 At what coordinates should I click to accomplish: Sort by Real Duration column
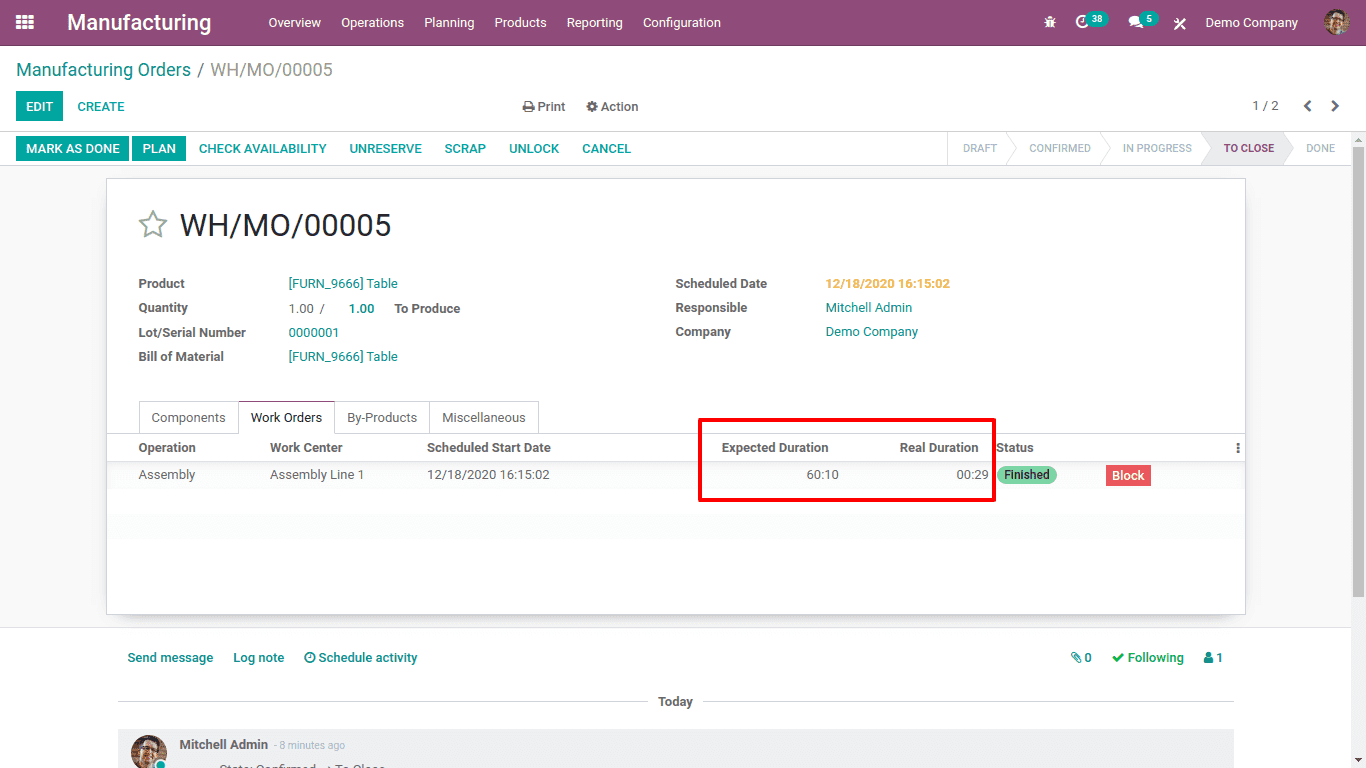point(939,448)
